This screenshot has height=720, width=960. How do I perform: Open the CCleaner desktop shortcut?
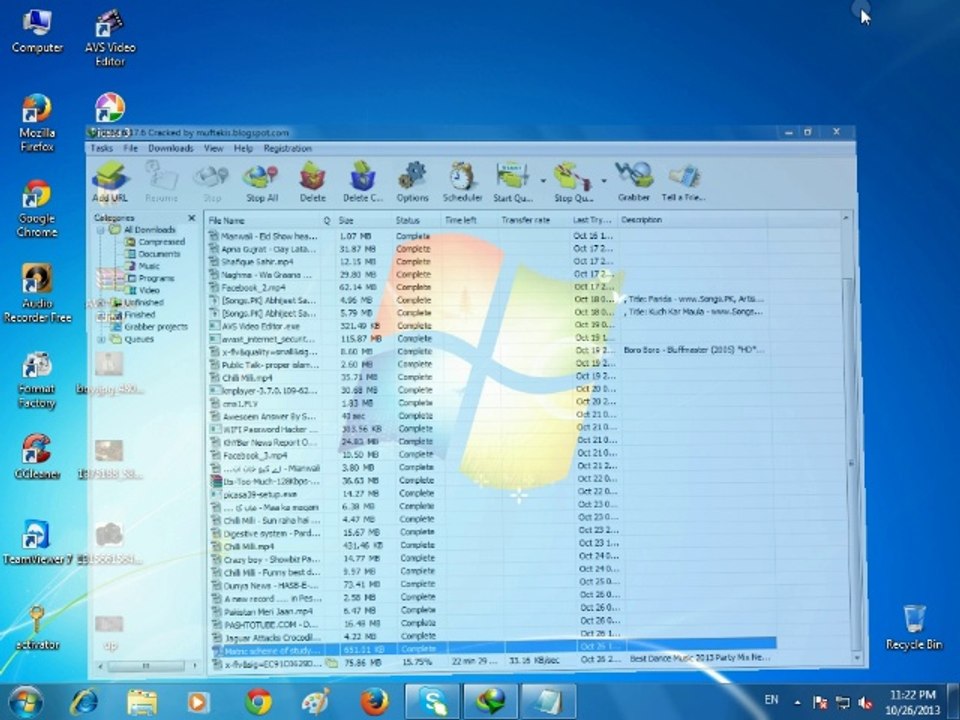point(37,457)
